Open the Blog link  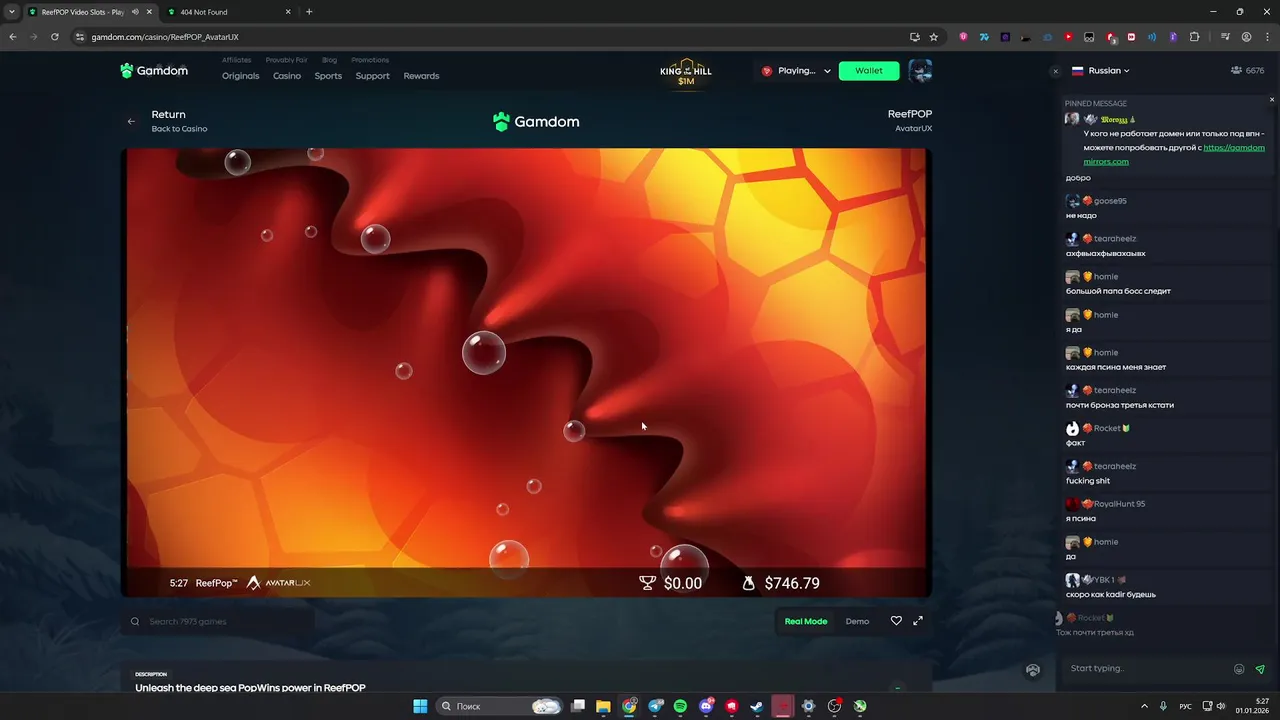point(329,60)
